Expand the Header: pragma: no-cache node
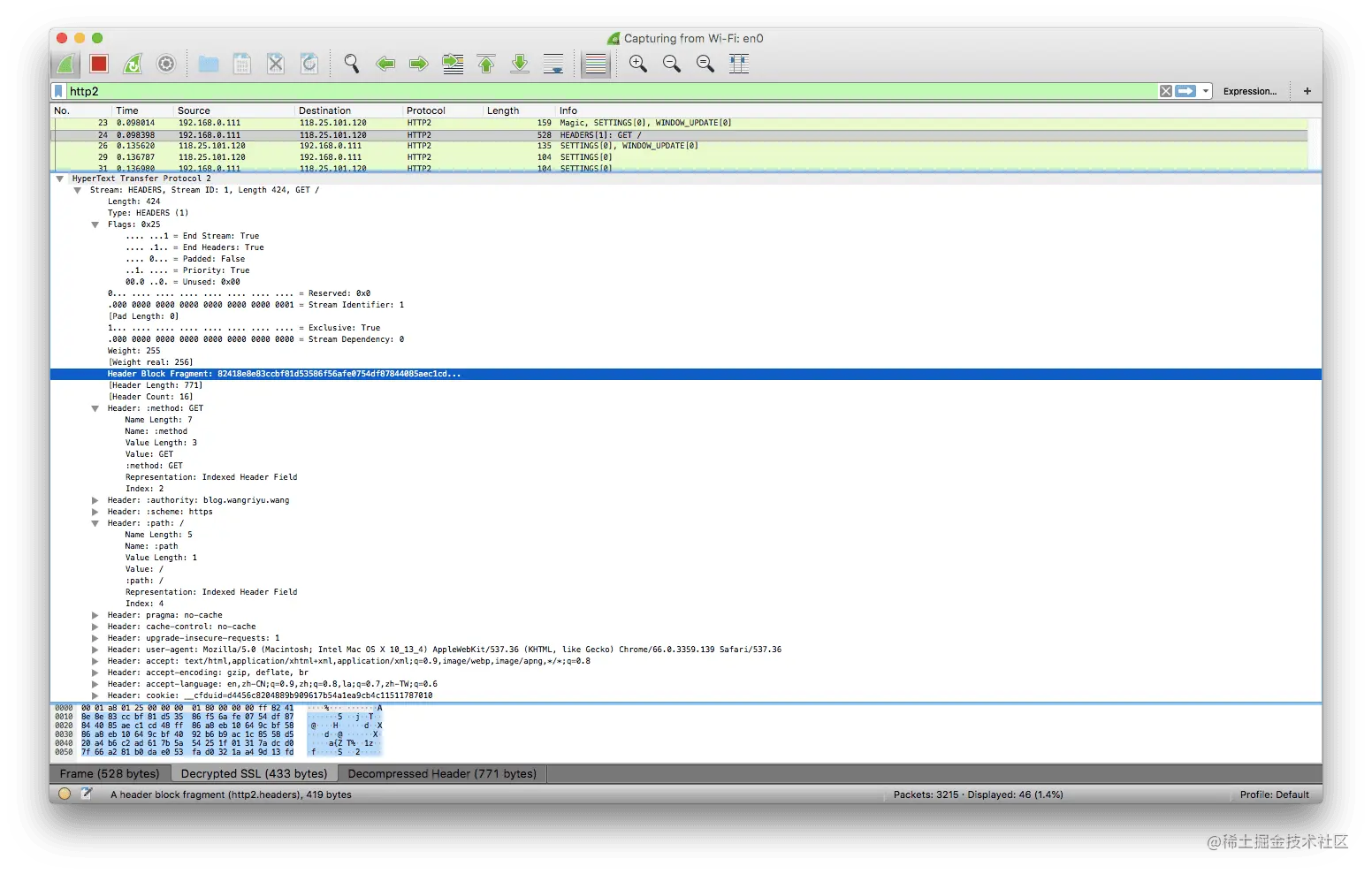This screenshot has width=1372, height=874. pos(95,615)
